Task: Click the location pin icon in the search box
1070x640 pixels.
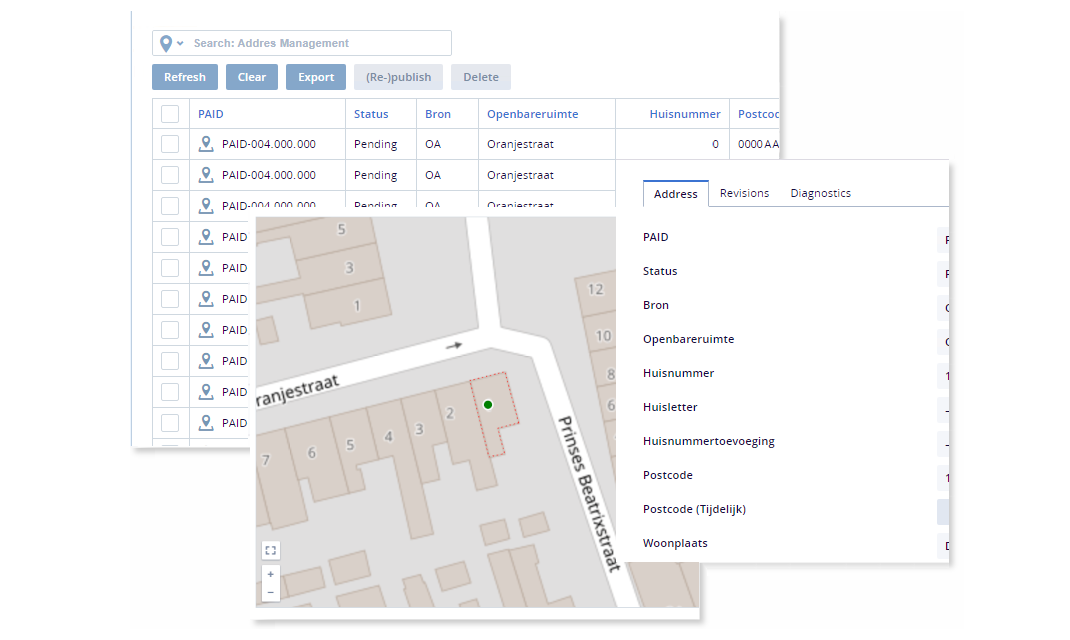Action: pyautogui.click(x=166, y=43)
